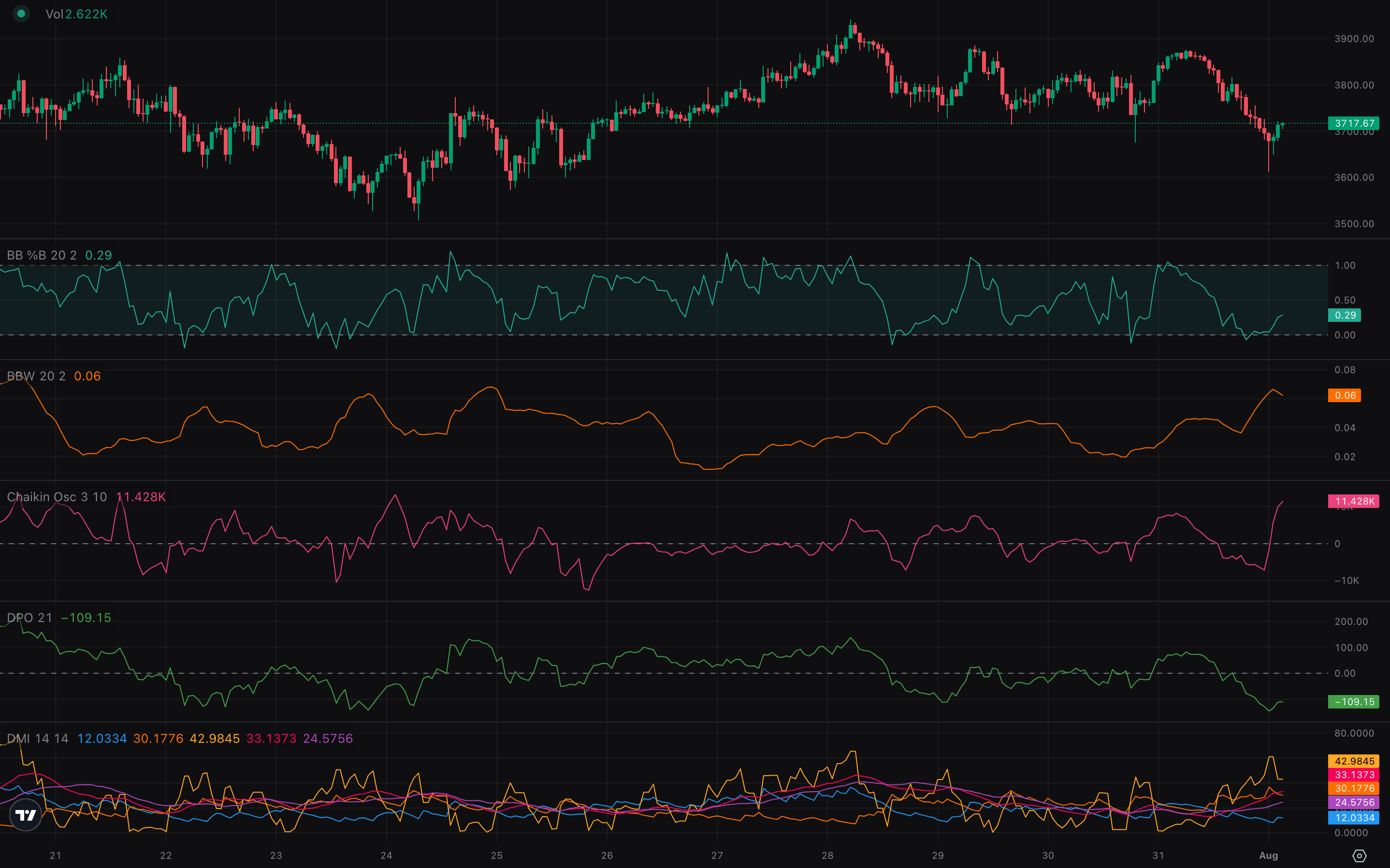Click the 3900.00 price scale label

click(1354, 39)
